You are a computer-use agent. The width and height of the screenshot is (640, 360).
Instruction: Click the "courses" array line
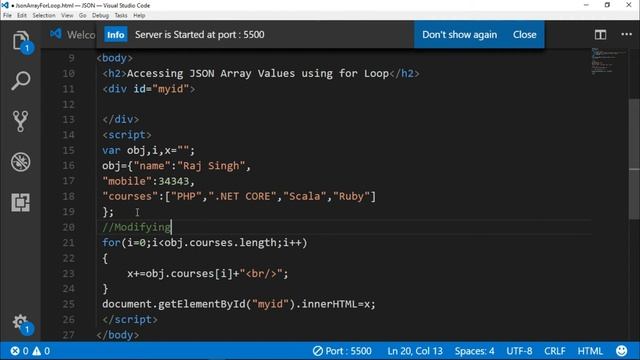[239, 196]
